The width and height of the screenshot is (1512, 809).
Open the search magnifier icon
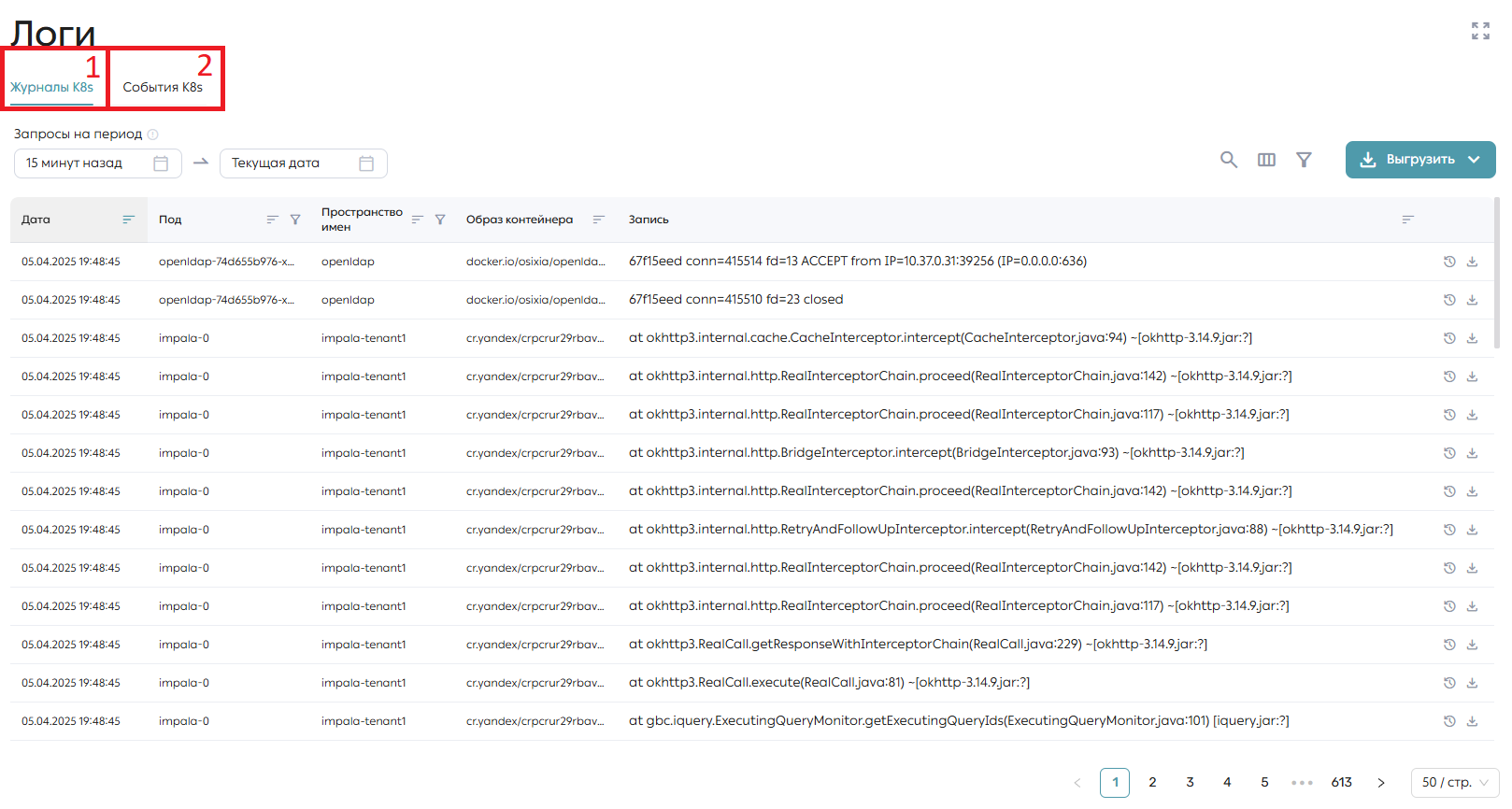pyautogui.click(x=1229, y=160)
